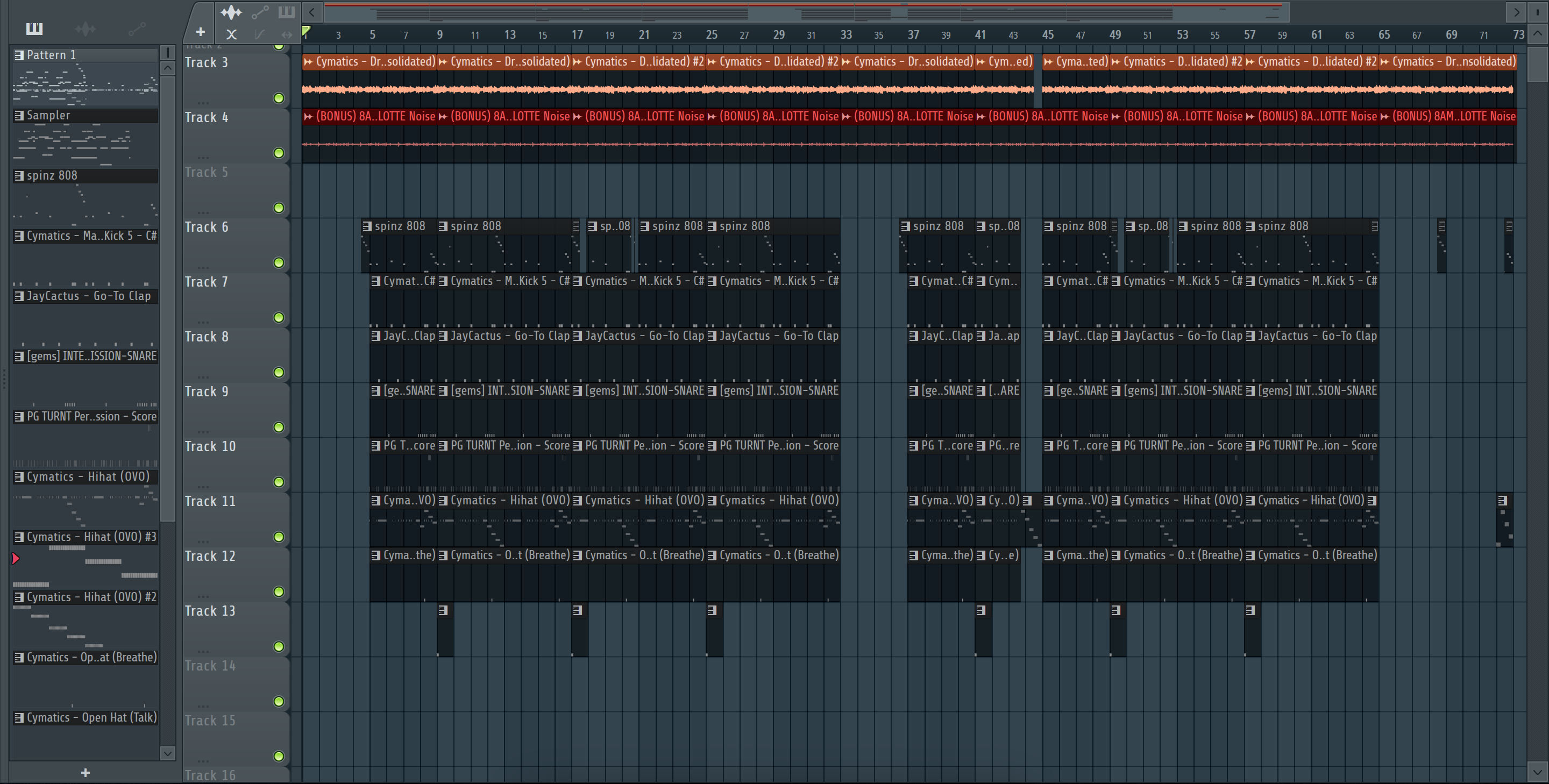This screenshot has width=1549, height=784.
Task: Toggle the Track 15 mute LED
Action: pyautogui.click(x=279, y=757)
